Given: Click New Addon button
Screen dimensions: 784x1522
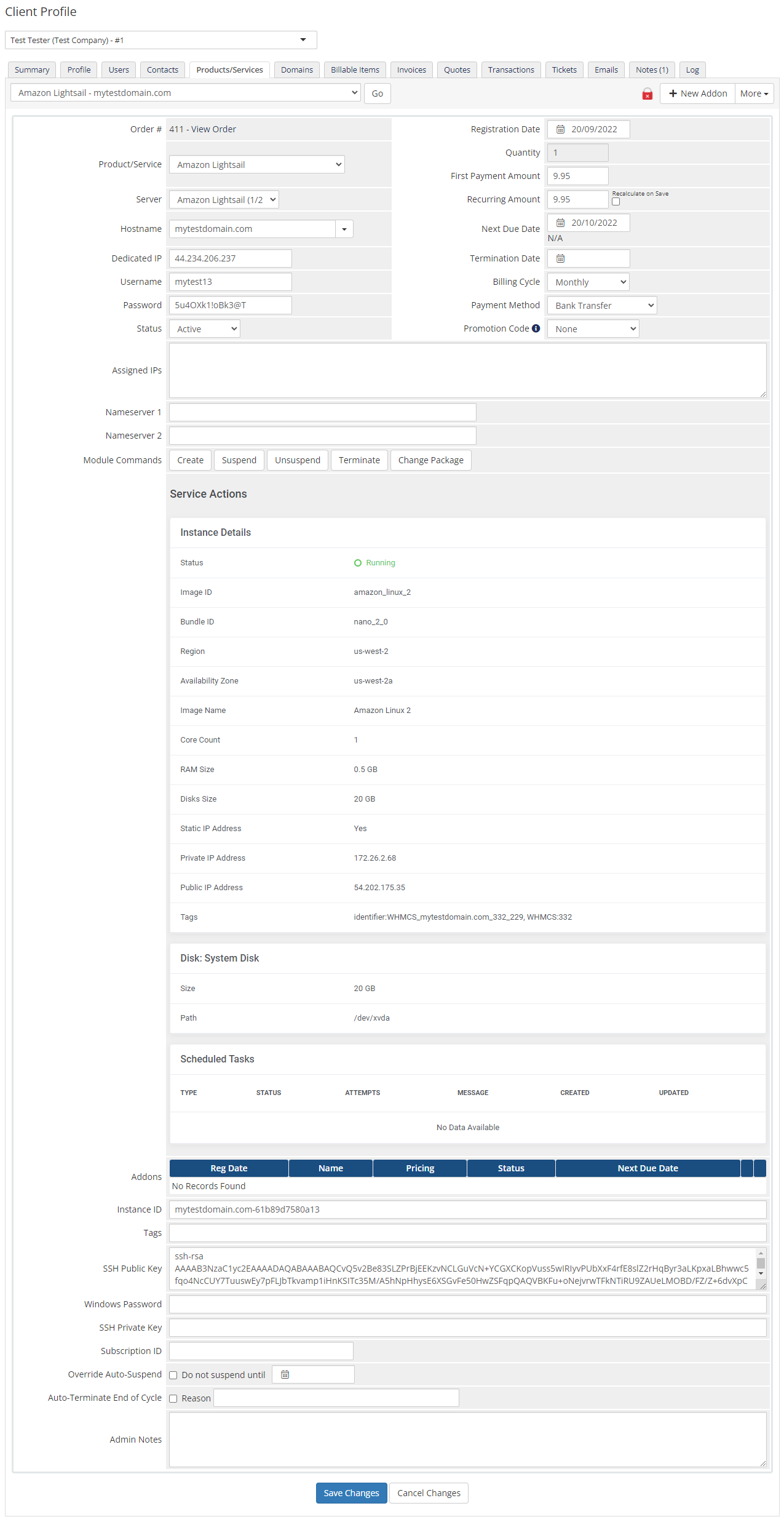Looking at the screenshot, I should pyautogui.click(x=697, y=94).
